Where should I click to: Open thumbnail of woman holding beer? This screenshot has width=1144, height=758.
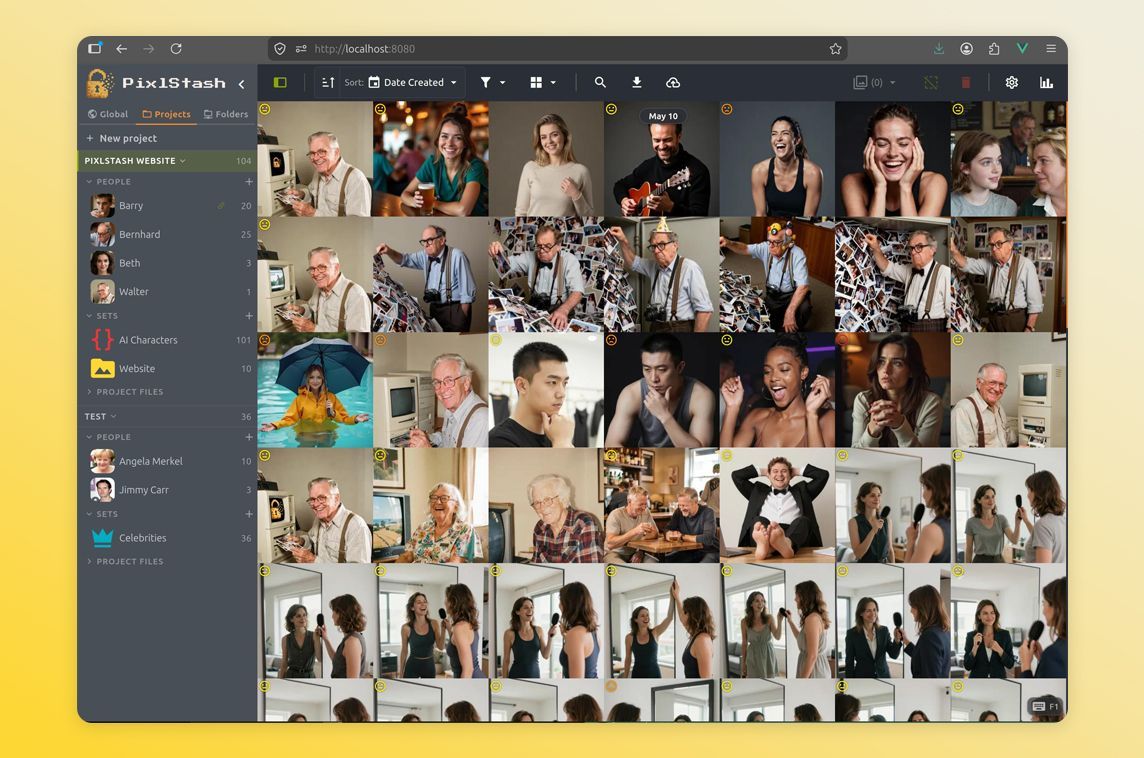click(x=430, y=159)
